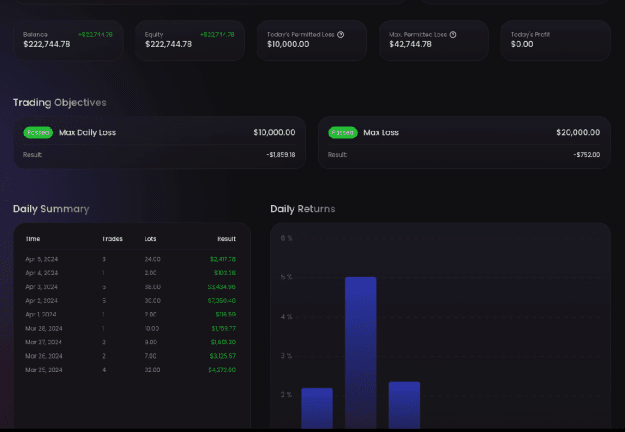
Task: Click the Time column header
Action: 33,239
